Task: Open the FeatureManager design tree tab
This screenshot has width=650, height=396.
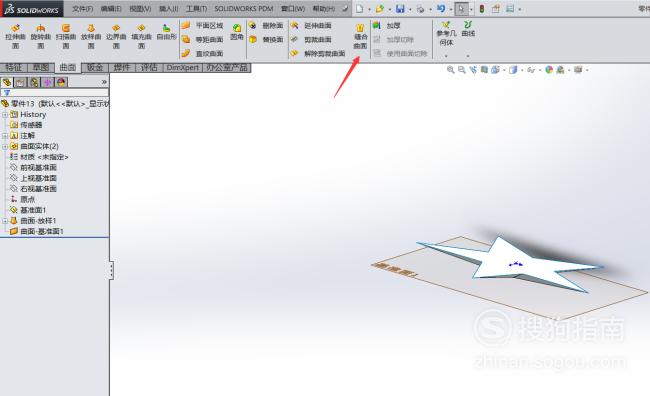Action: click(7, 83)
